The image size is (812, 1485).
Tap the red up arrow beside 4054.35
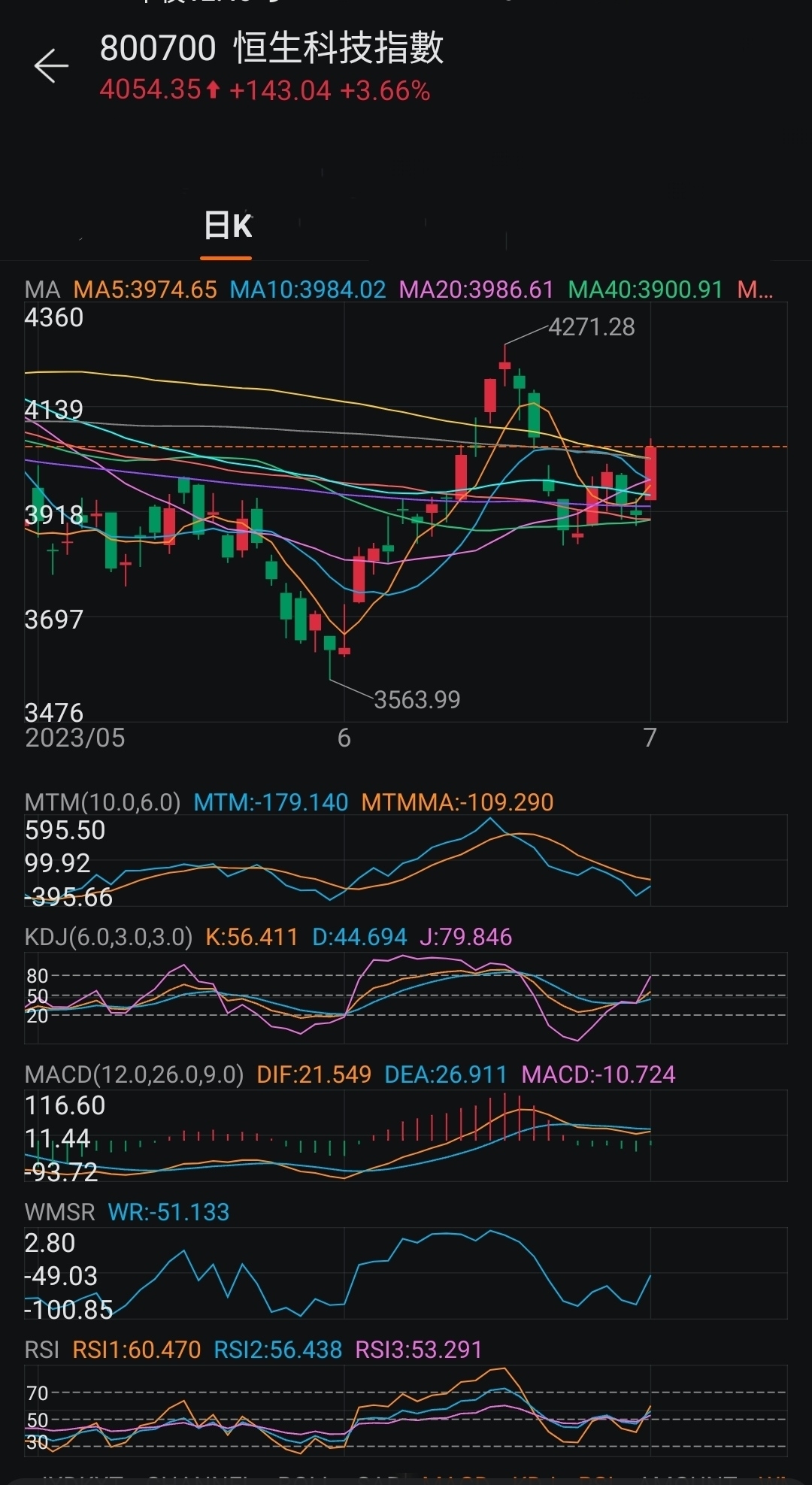tap(213, 91)
